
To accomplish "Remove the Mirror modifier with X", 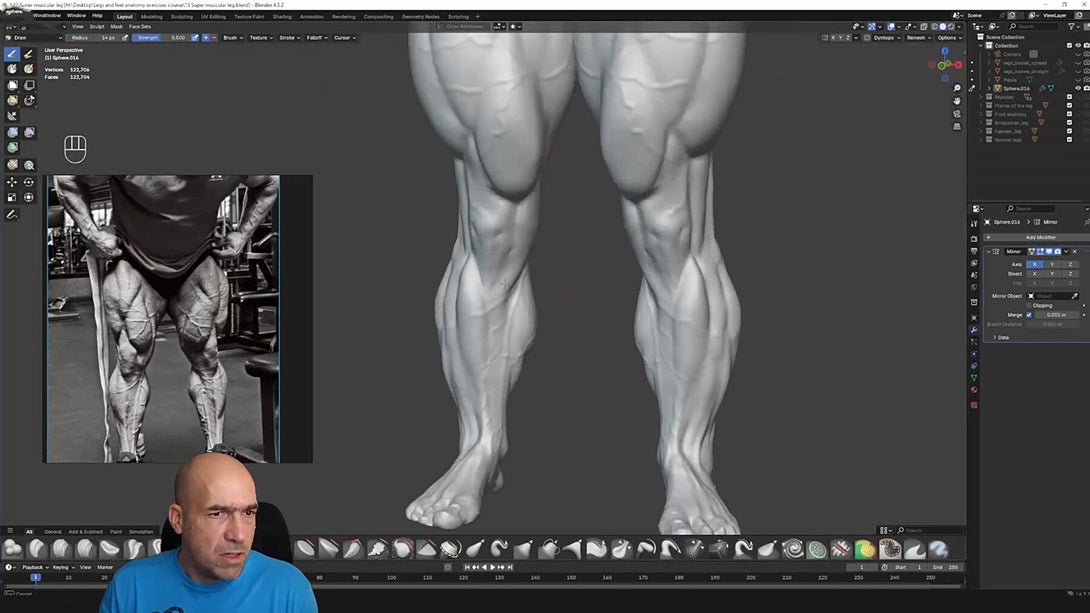I will pyautogui.click(x=1075, y=252).
